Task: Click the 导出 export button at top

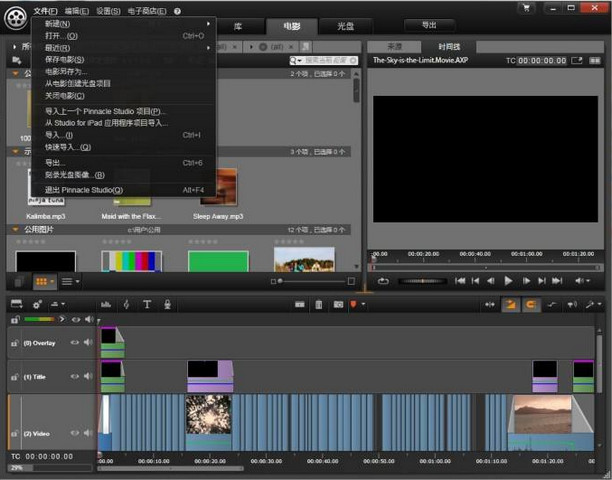Action: coord(430,25)
